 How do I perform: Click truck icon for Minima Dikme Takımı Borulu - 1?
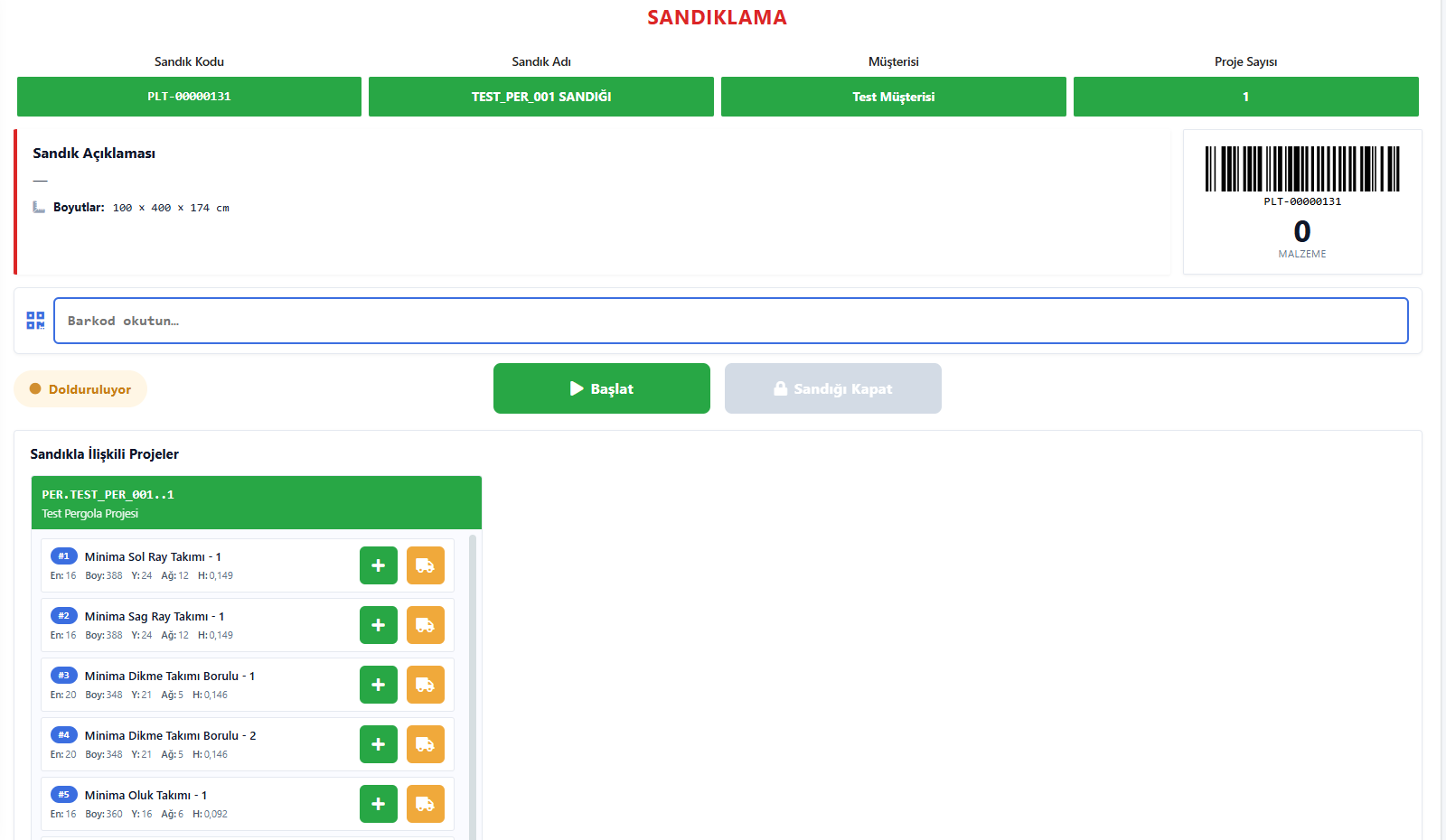[426, 685]
